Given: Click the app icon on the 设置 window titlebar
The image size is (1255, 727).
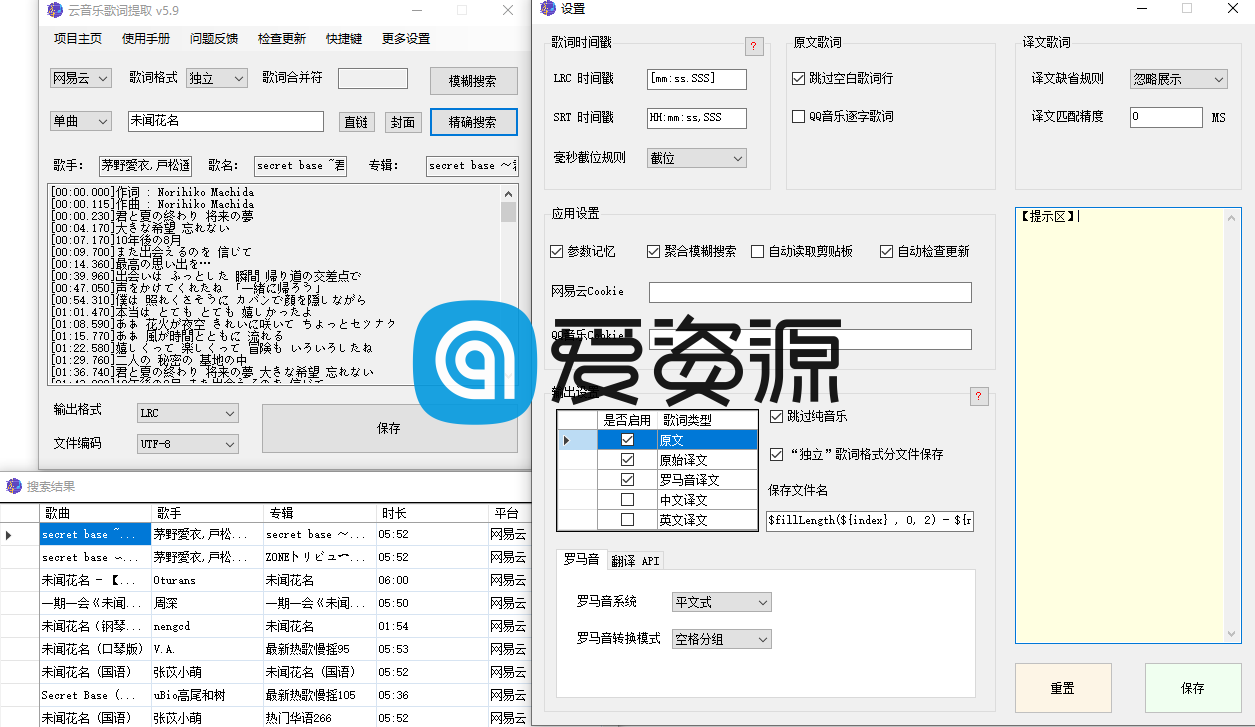Looking at the screenshot, I should click(546, 9).
